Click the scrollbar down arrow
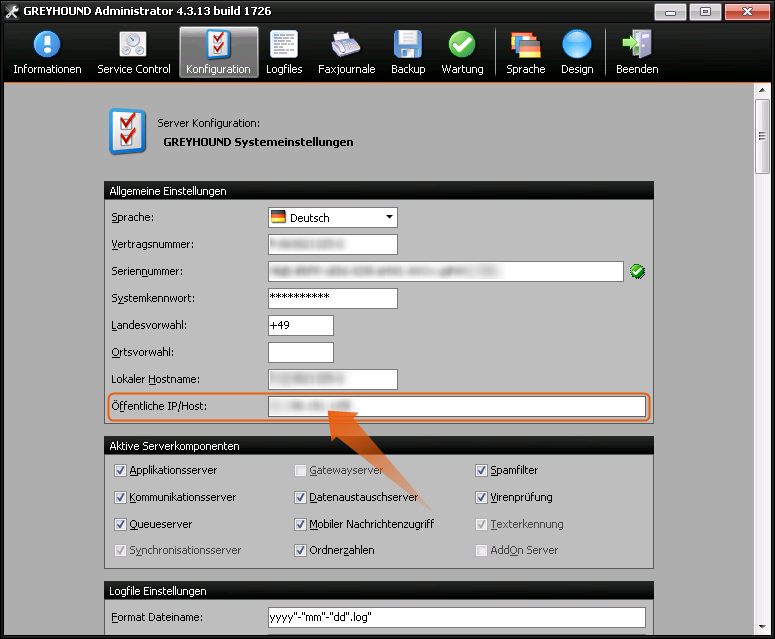Viewport: 775px width, 639px height. tap(762, 627)
